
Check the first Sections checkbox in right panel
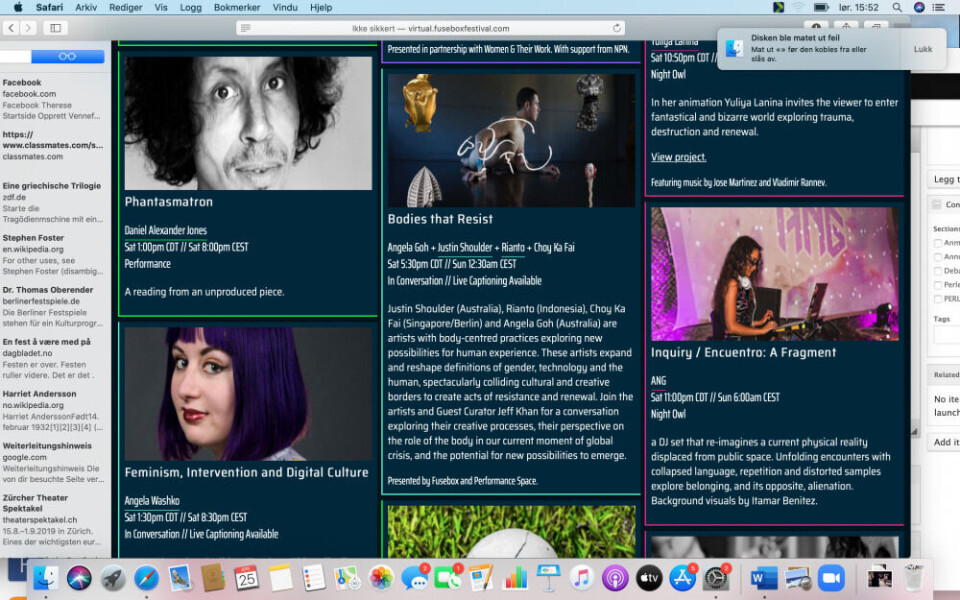click(938, 243)
